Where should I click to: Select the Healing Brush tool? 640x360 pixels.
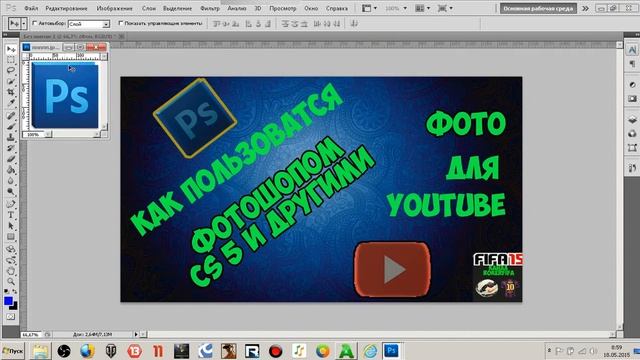point(11,116)
